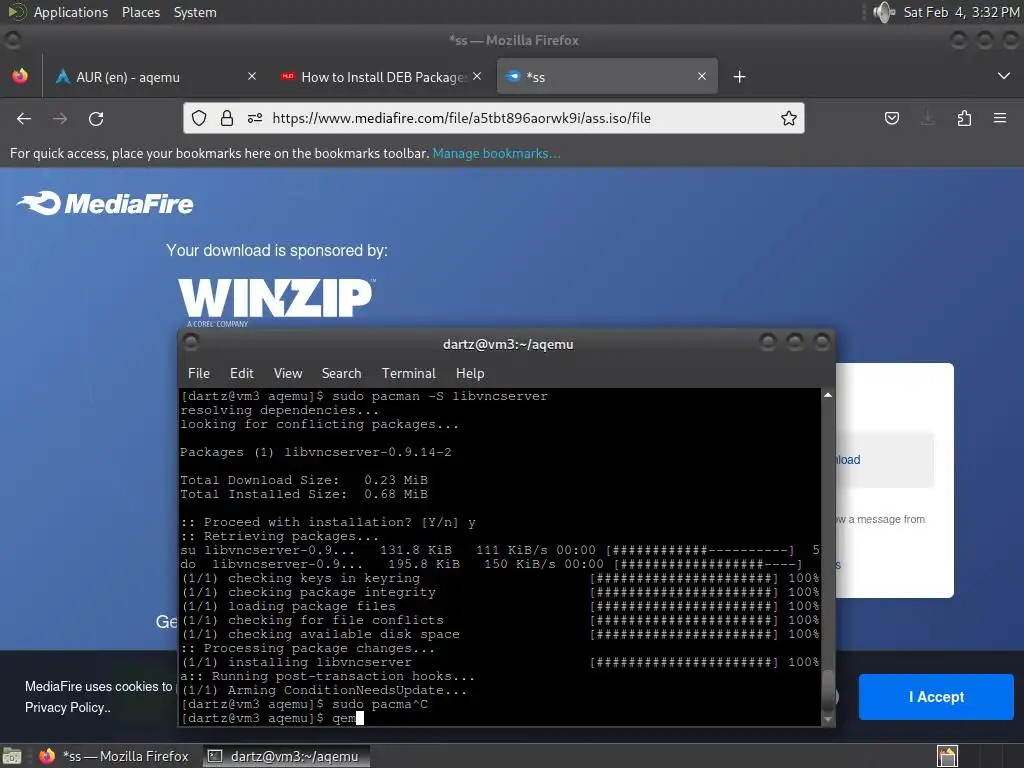The height and width of the screenshot is (768, 1024).
Task: Switch to Firefox taskbar entry
Action: (x=114, y=756)
